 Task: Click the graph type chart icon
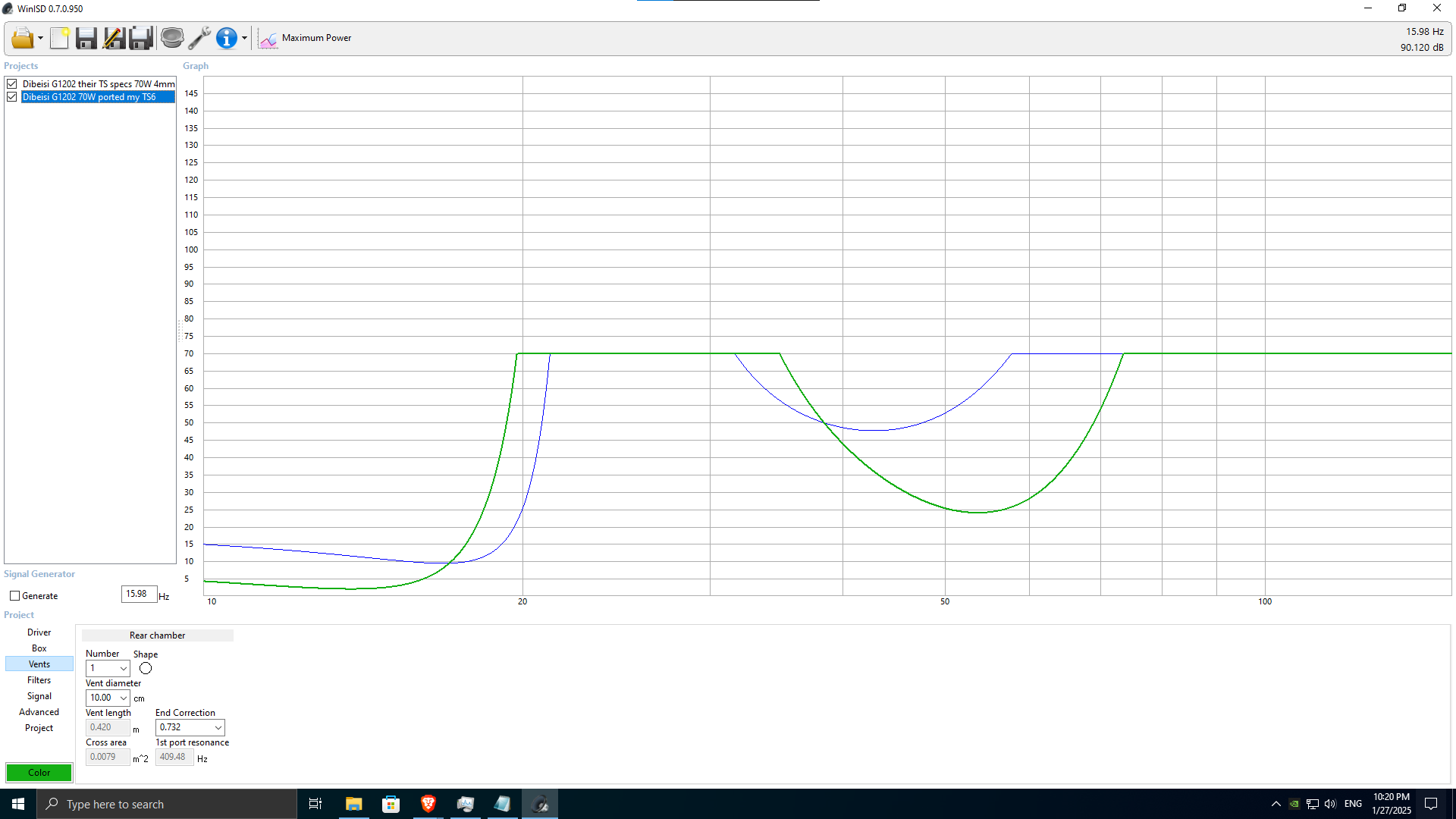pyautogui.click(x=268, y=38)
